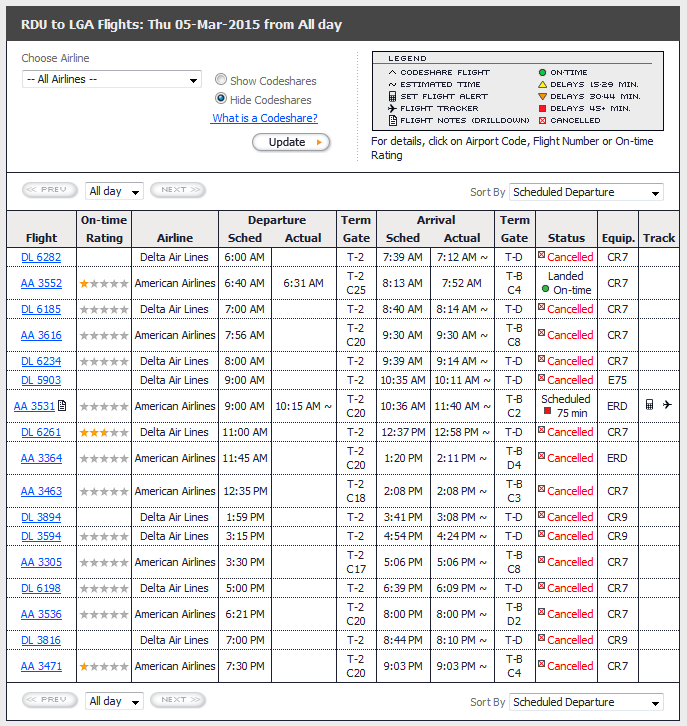Open bottom Sort By dropdown
Screen dimensions: 687x726
[586, 702]
